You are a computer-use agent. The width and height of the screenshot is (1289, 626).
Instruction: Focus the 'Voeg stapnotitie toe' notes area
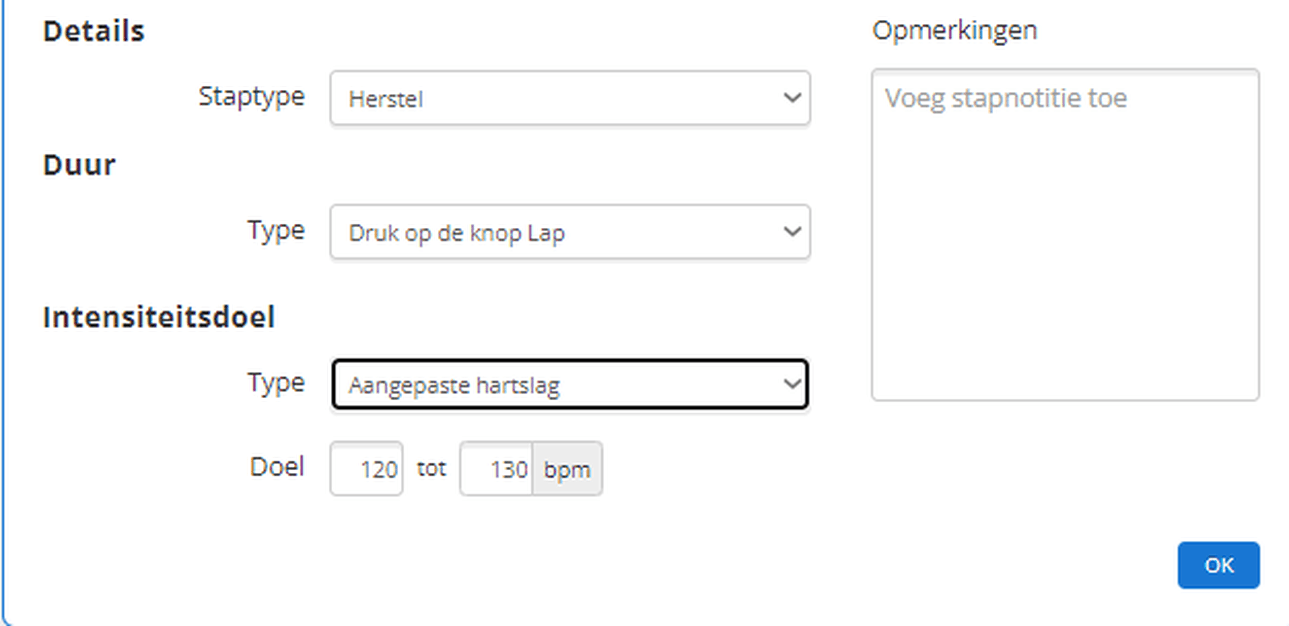click(1065, 235)
